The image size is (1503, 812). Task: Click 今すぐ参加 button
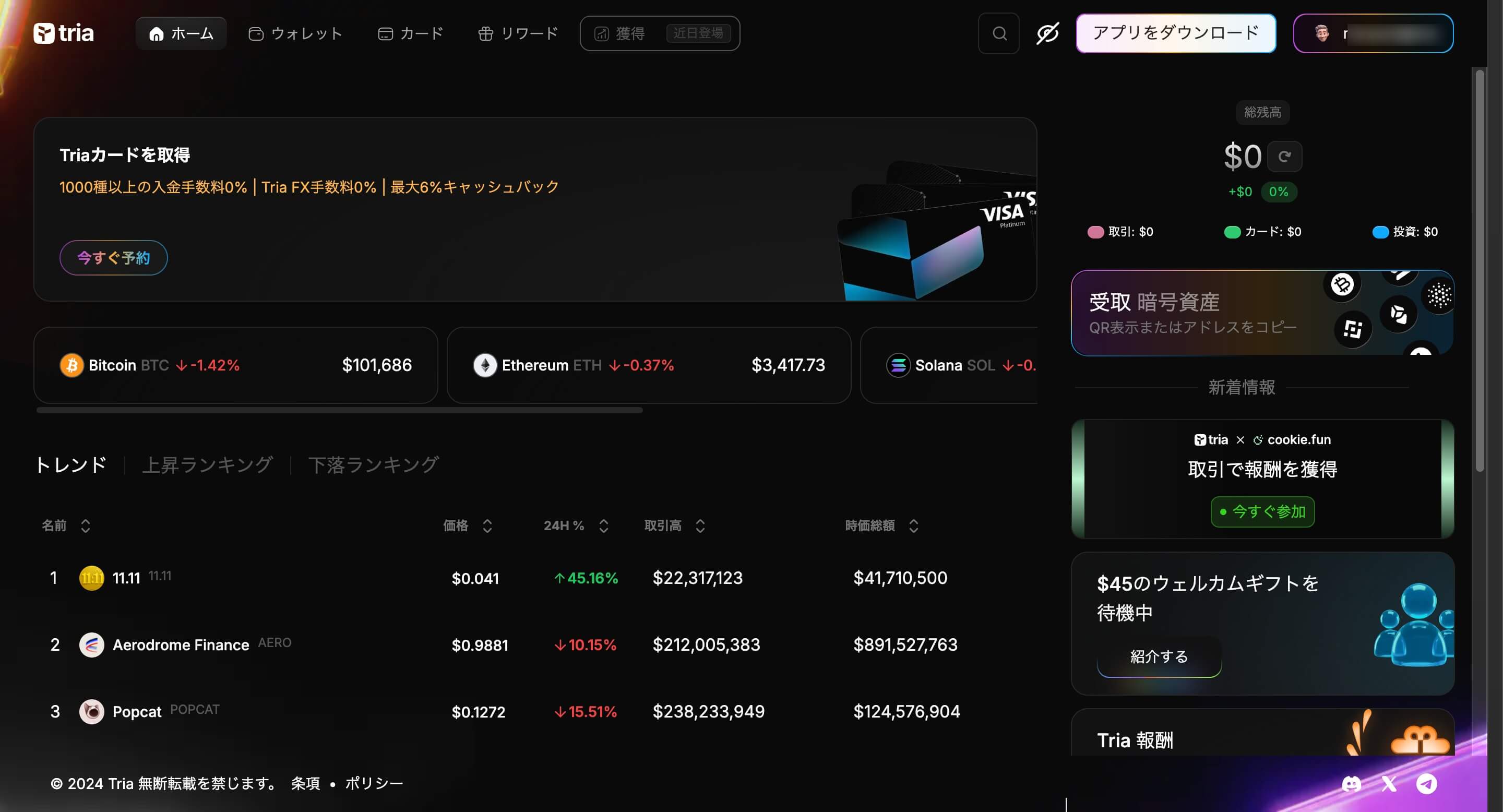[x=1262, y=511]
